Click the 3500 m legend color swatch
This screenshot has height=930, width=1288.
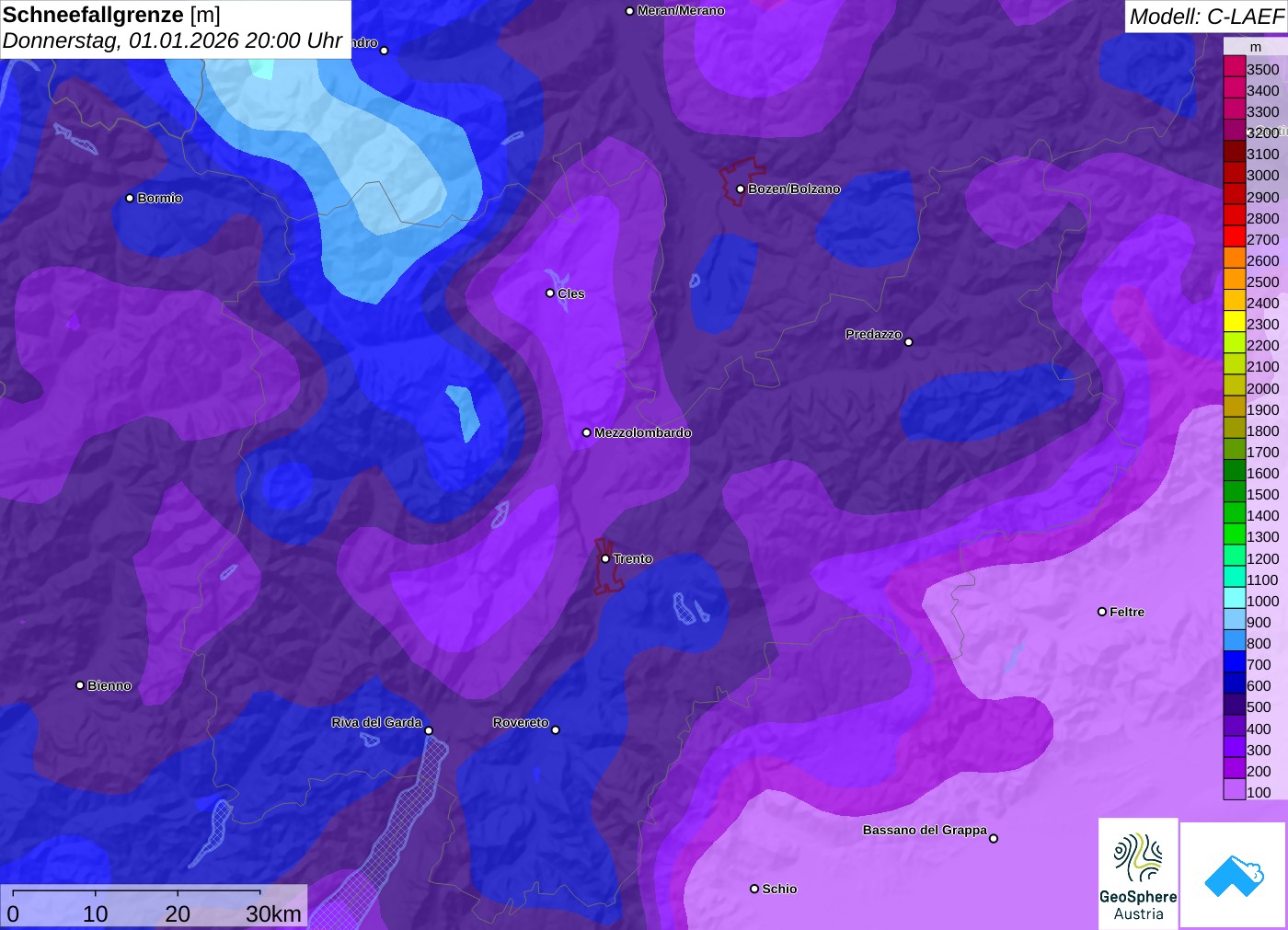[x=1235, y=68]
